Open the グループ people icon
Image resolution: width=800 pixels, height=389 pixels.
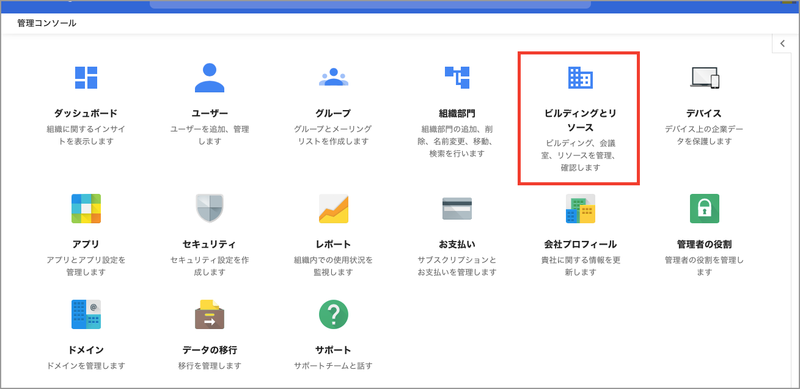click(x=334, y=77)
